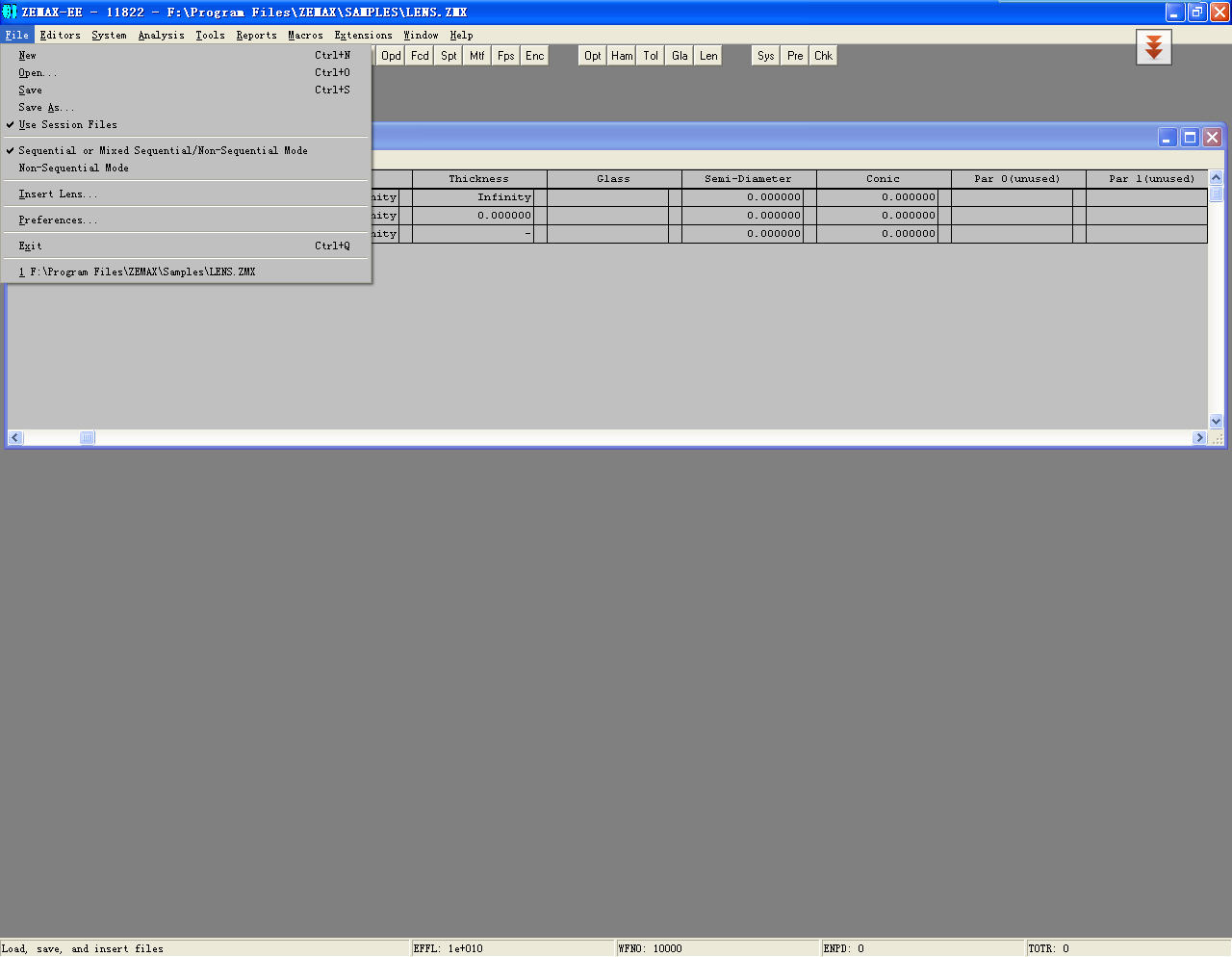Click the Ham hammer optimization button

click(x=622, y=56)
